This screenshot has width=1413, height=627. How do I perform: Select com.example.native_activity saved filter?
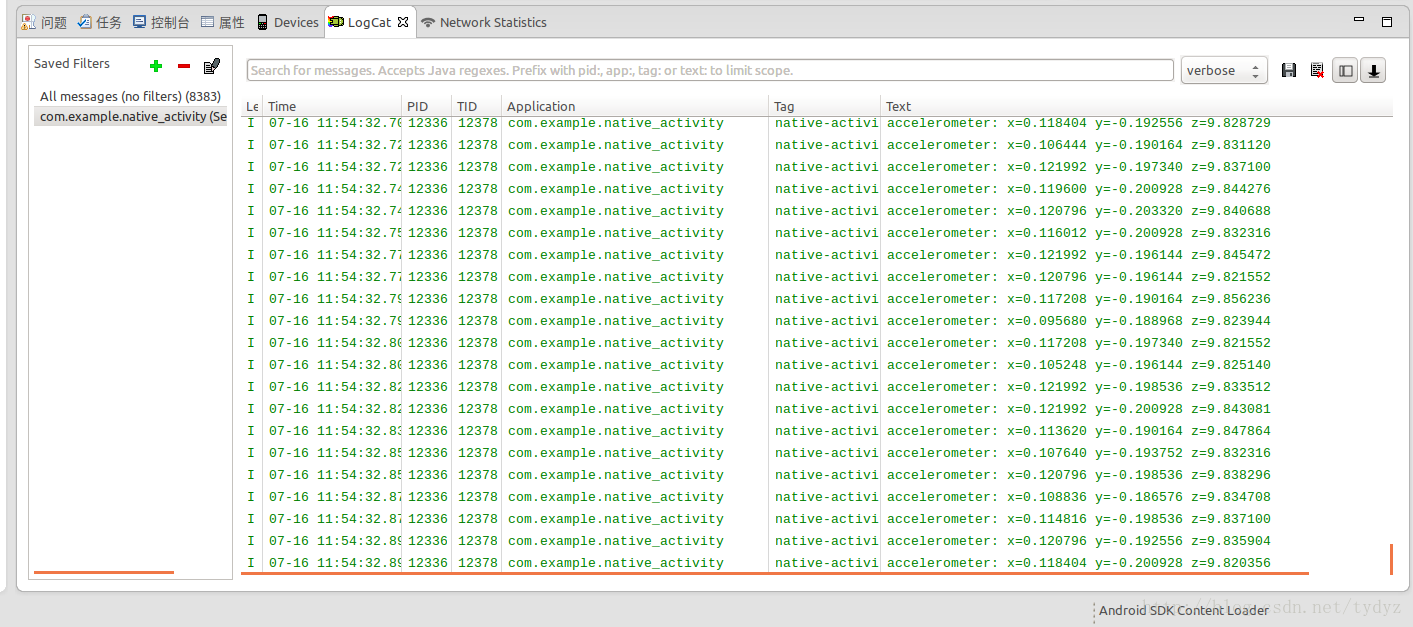(x=130, y=116)
